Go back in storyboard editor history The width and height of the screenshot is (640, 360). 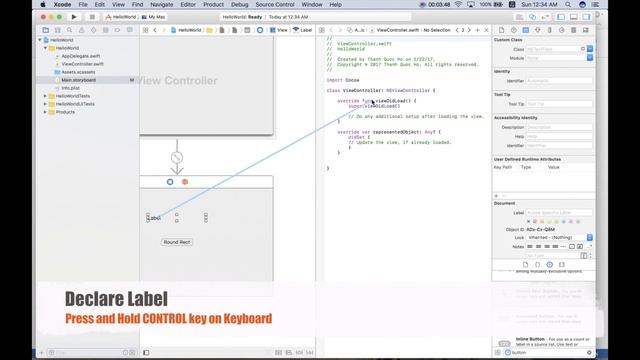point(155,30)
